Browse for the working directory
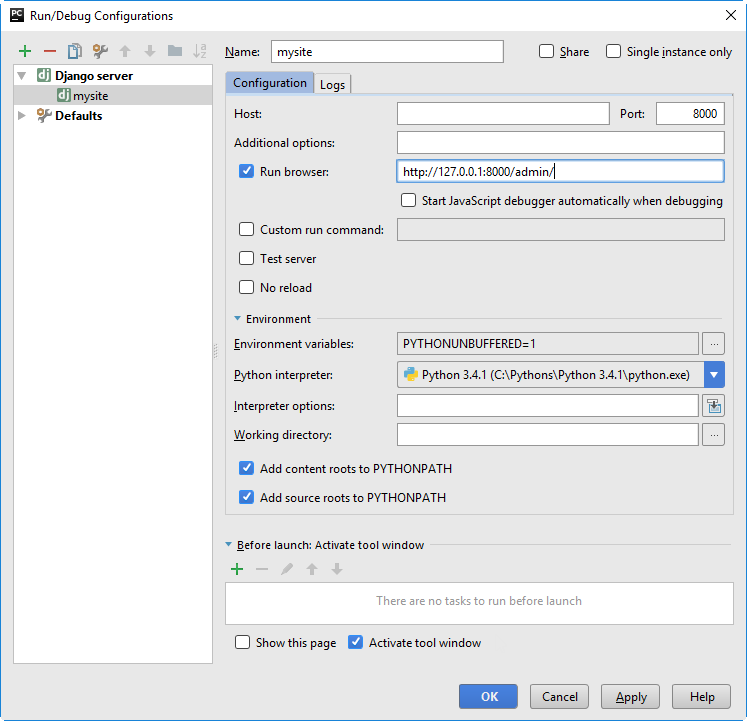The width and height of the screenshot is (747, 721). pos(713,435)
